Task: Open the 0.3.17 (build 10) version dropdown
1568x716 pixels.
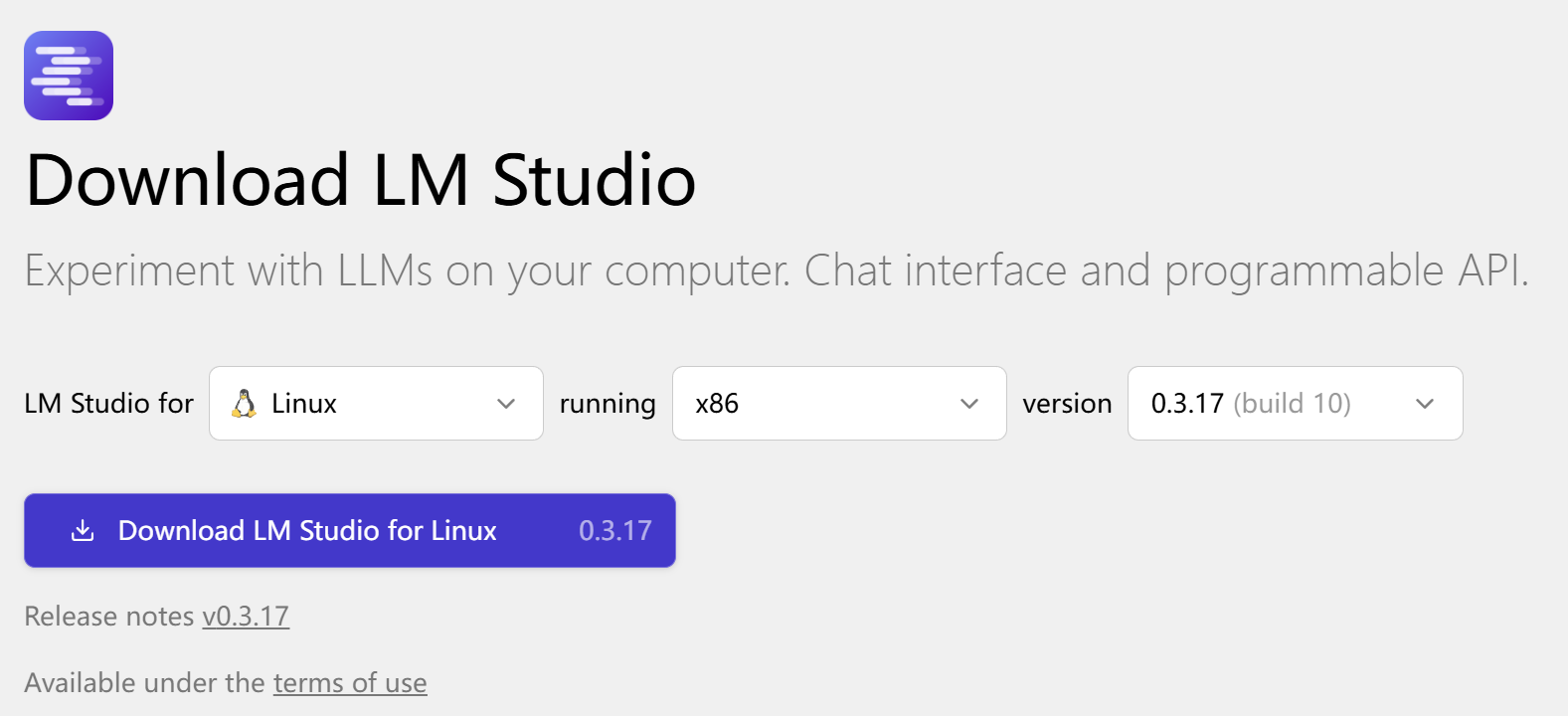Action: pos(1295,403)
